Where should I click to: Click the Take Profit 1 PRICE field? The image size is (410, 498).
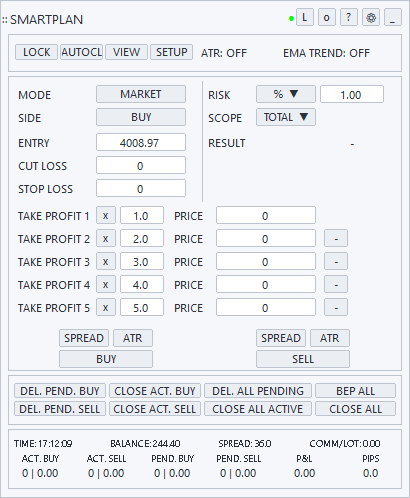(x=266, y=215)
